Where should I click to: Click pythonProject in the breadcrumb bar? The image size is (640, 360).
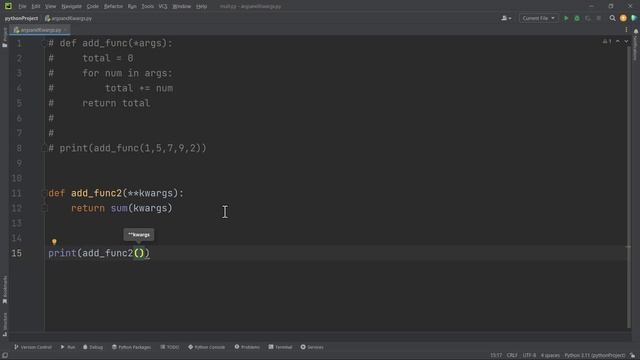tap(21, 18)
